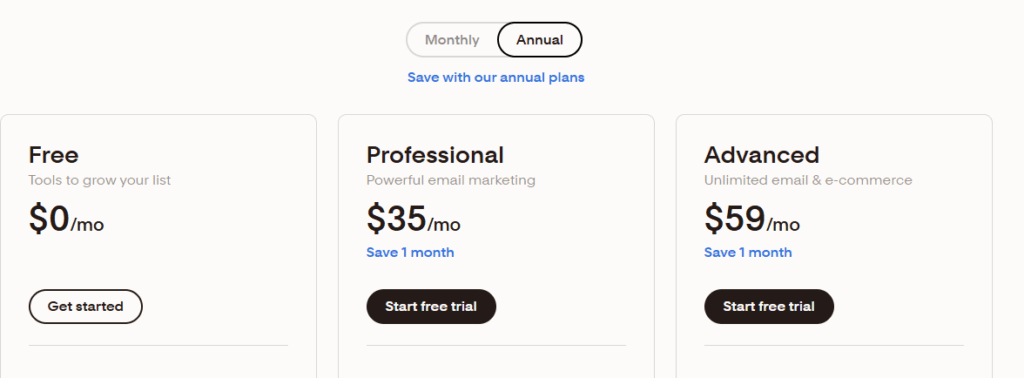Screen dimensions: 1024x378
Task: Click the divider line in Free card
Action: point(158,345)
